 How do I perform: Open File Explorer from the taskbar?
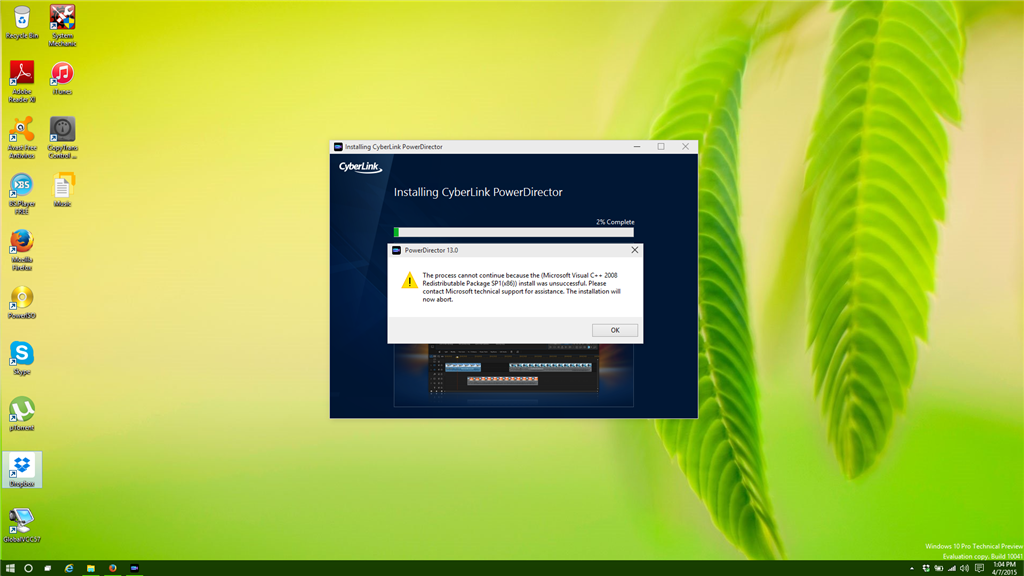coord(91,568)
